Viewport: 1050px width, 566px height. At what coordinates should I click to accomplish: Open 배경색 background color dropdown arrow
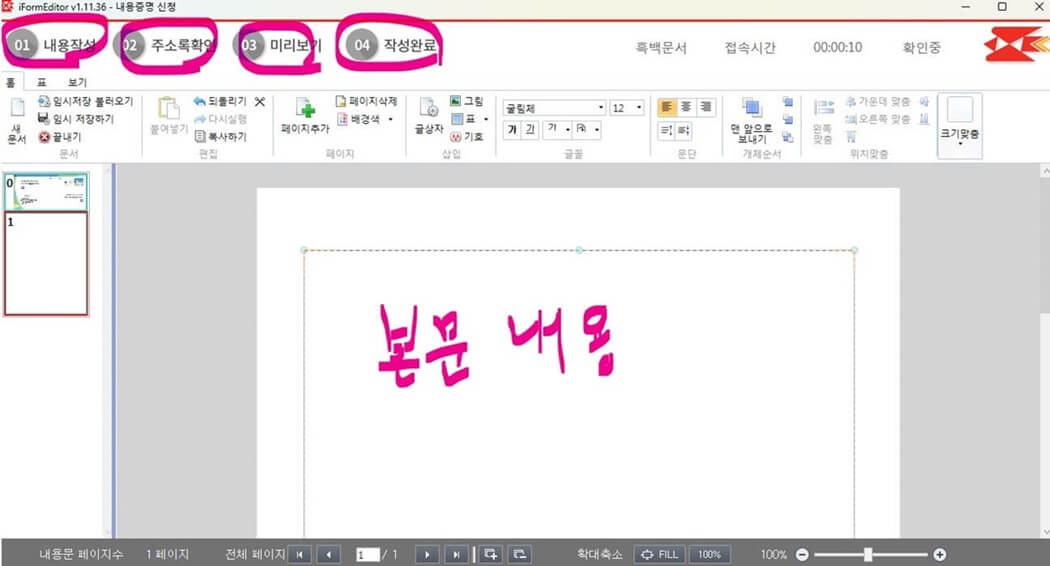pos(390,119)
